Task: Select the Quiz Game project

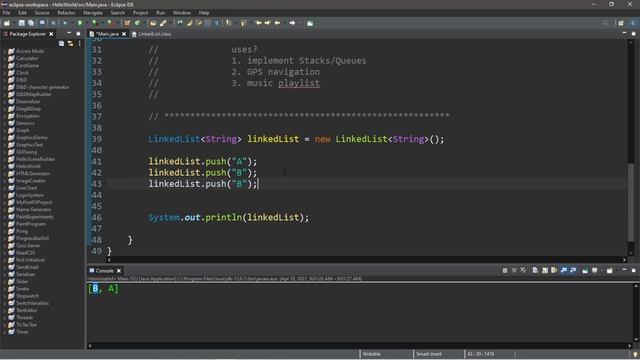Action: pos(28,245)
